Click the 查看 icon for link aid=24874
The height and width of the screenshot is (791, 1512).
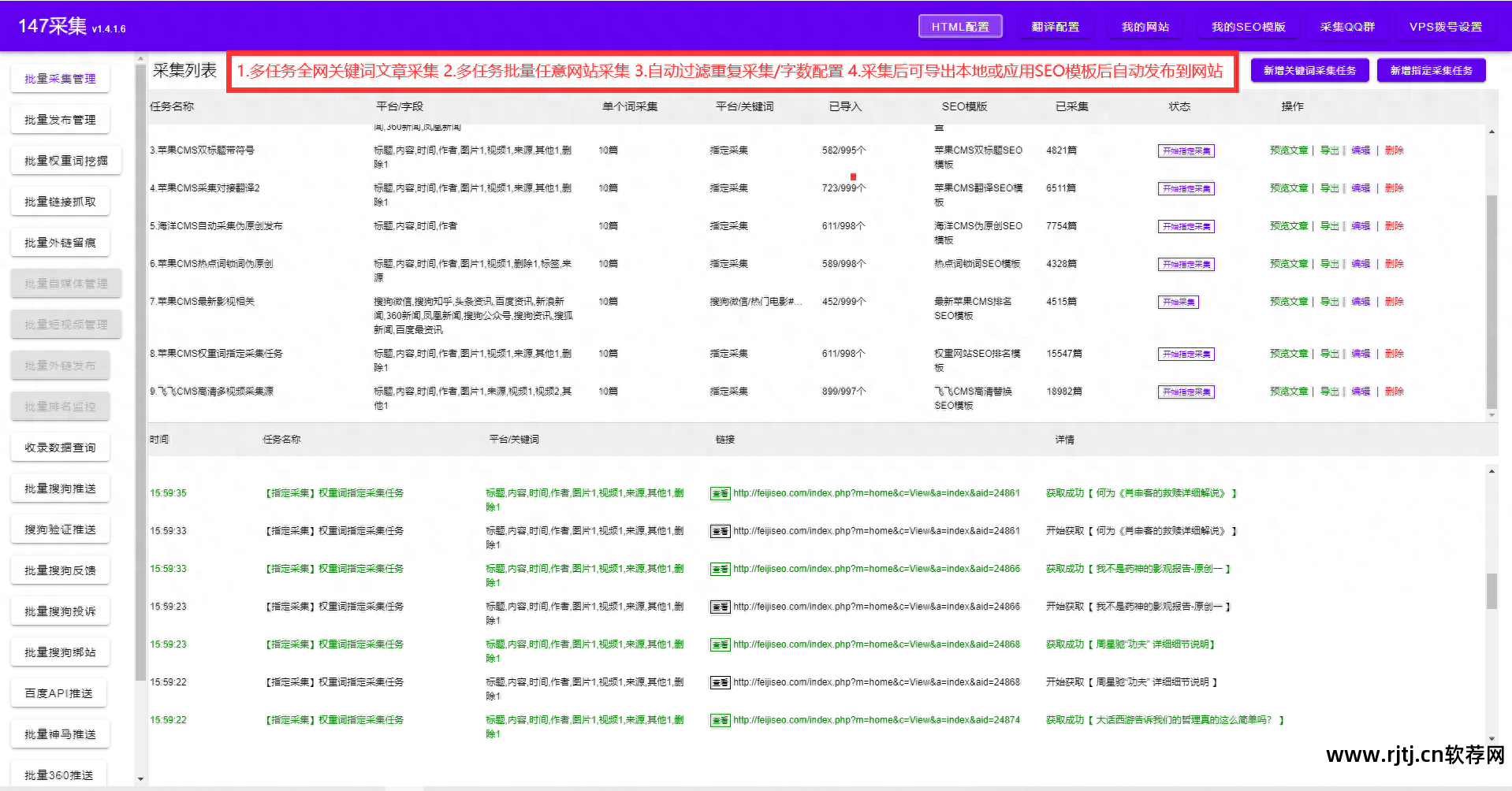click(x=720, y=719)
